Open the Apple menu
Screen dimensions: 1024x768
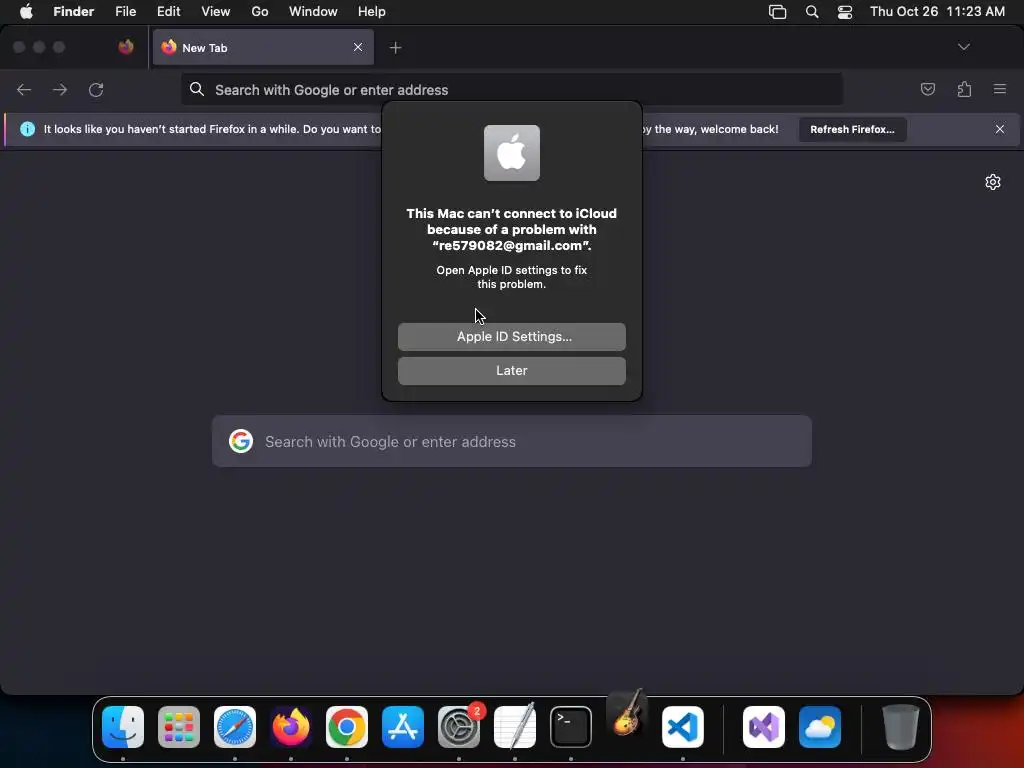[26, 11]
